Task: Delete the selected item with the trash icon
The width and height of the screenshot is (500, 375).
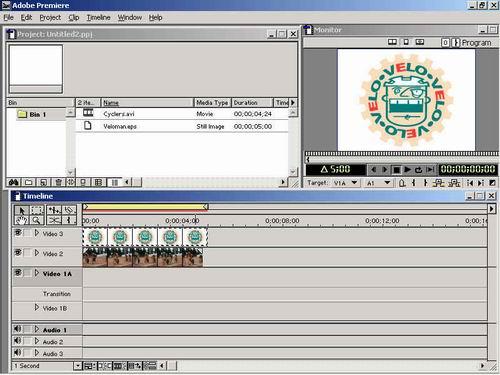Action: 59,182
